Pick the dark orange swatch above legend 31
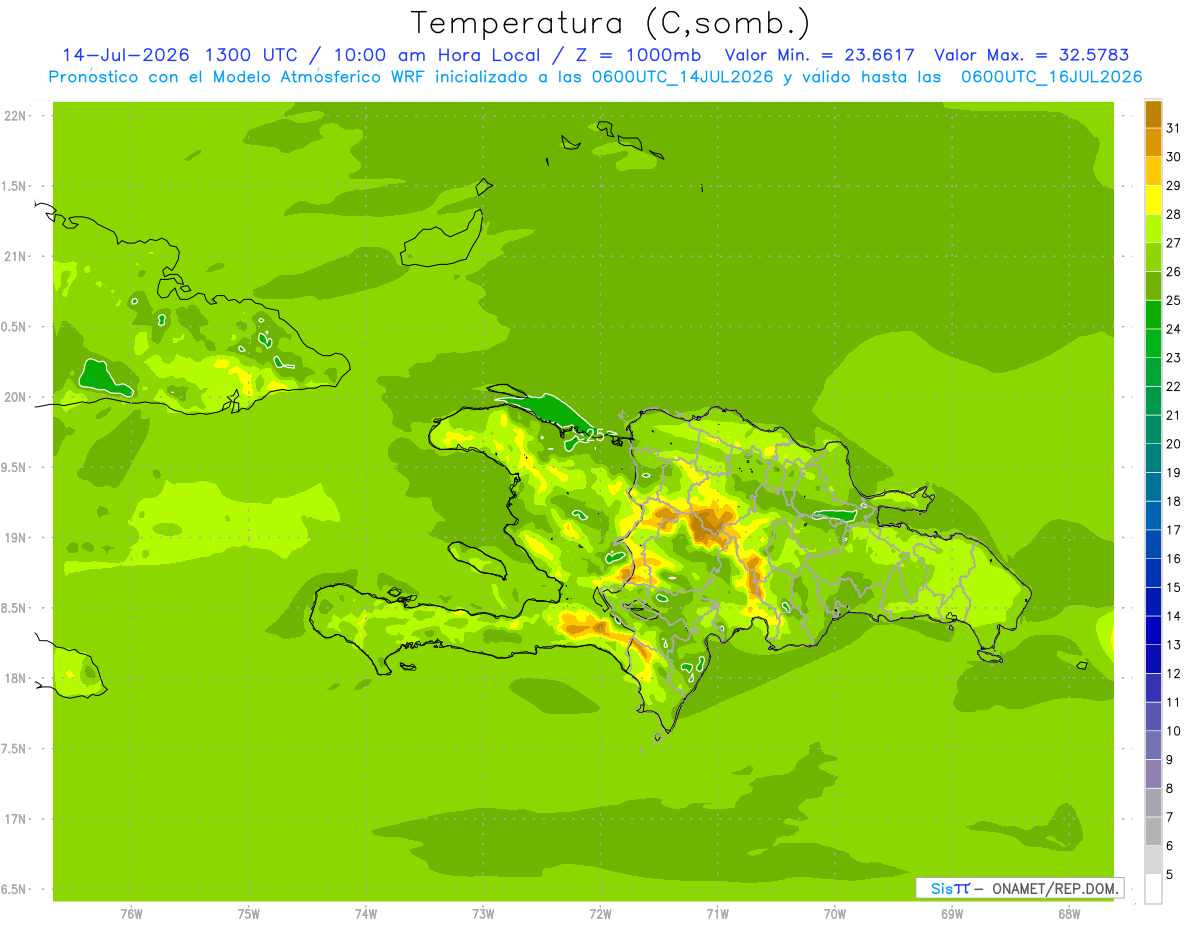 pyautogui.click(x=1153, y=114)
